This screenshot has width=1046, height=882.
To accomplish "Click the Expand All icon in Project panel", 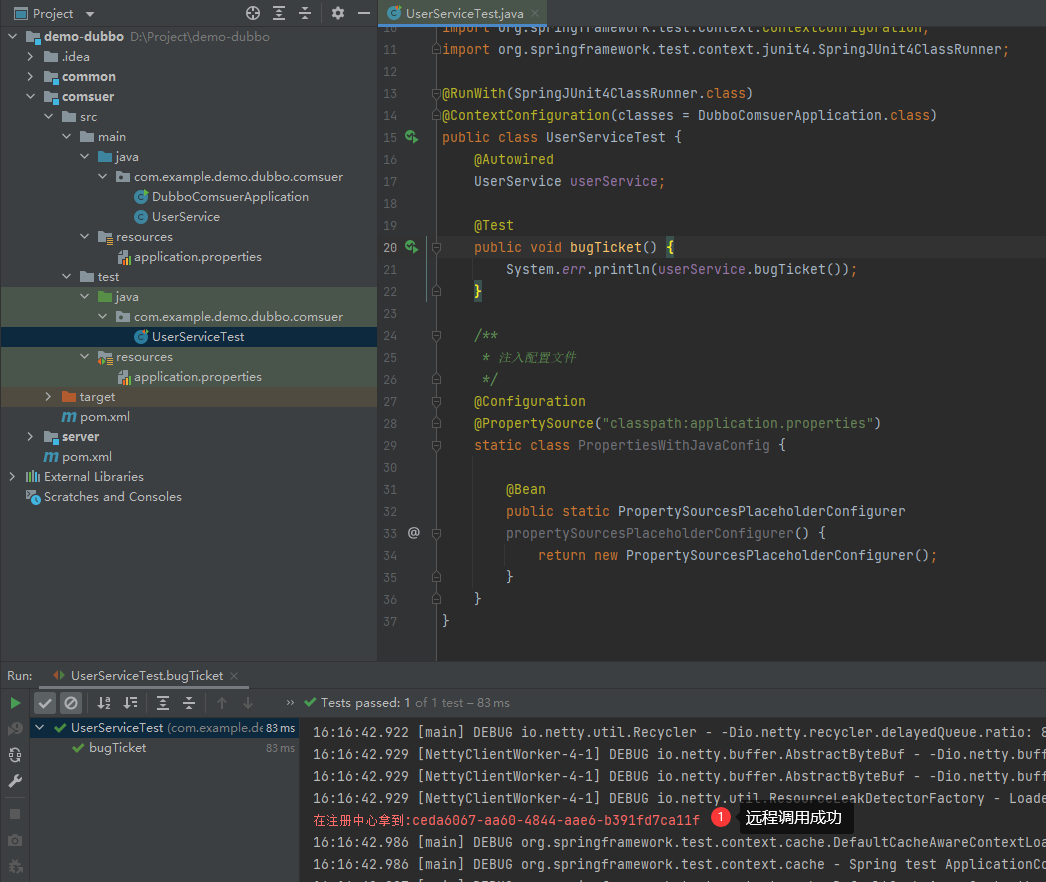I will click(279, 13).
